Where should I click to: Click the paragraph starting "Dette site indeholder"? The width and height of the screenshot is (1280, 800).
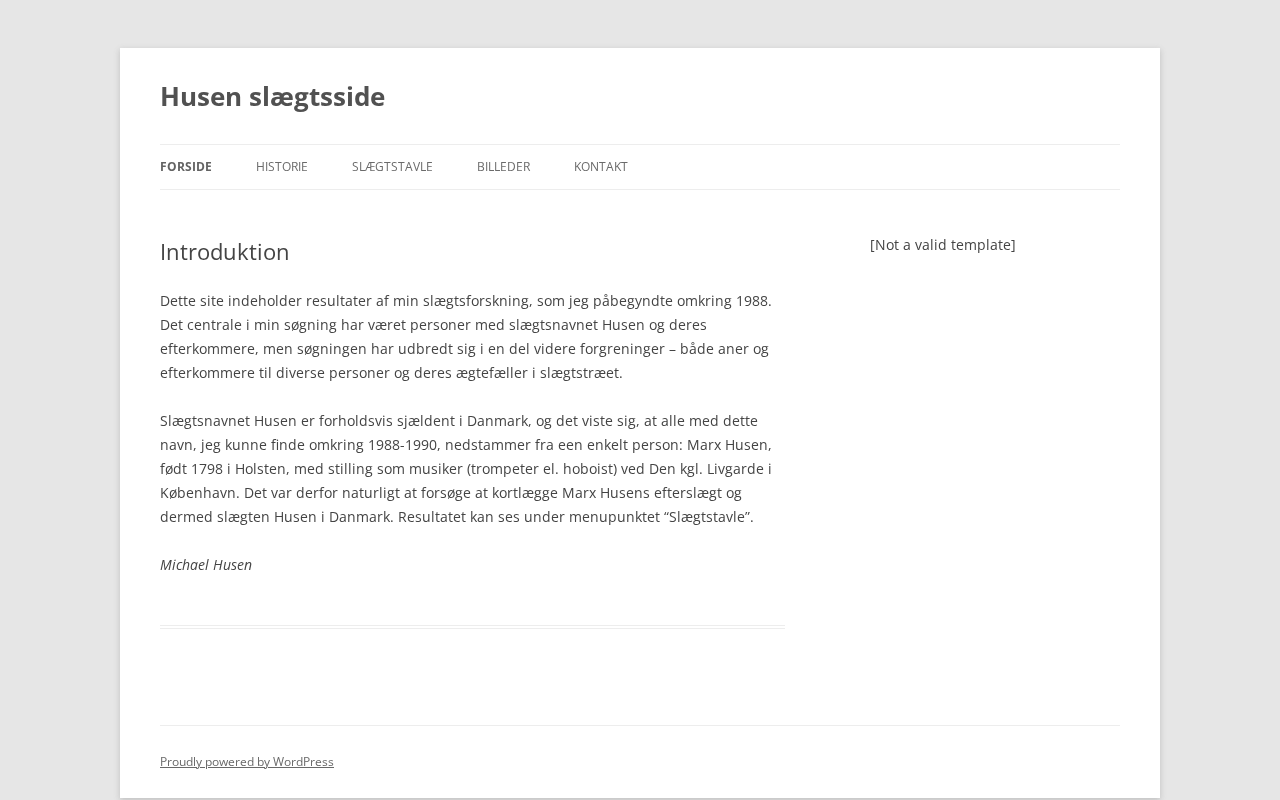[x=465, y=337]
